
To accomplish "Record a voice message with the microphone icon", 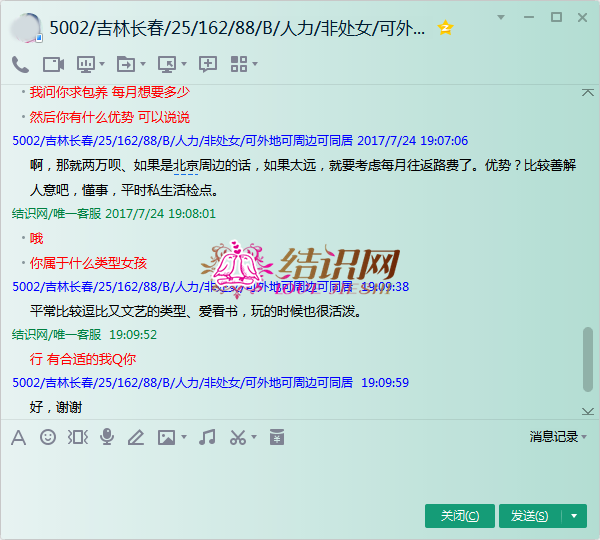I will coord(107,437).
